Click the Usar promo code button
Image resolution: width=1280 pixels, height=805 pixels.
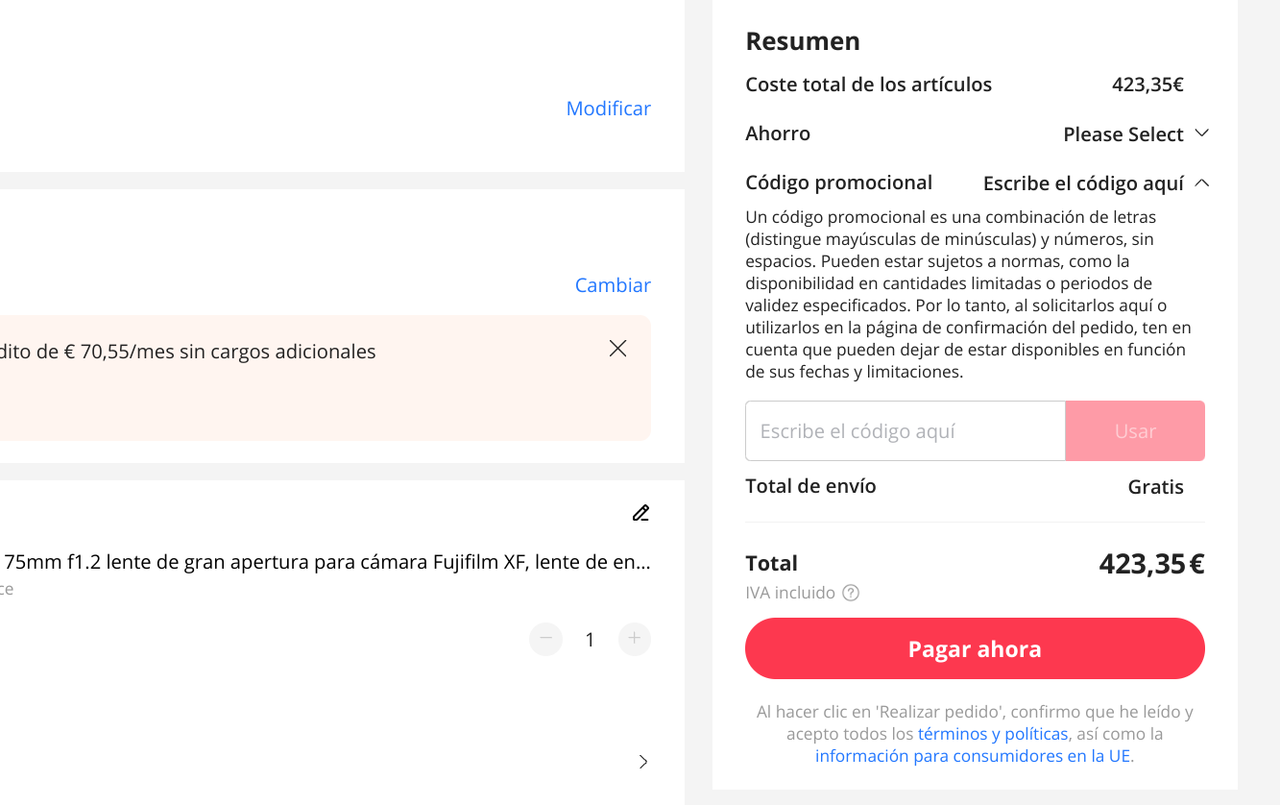1135,431
